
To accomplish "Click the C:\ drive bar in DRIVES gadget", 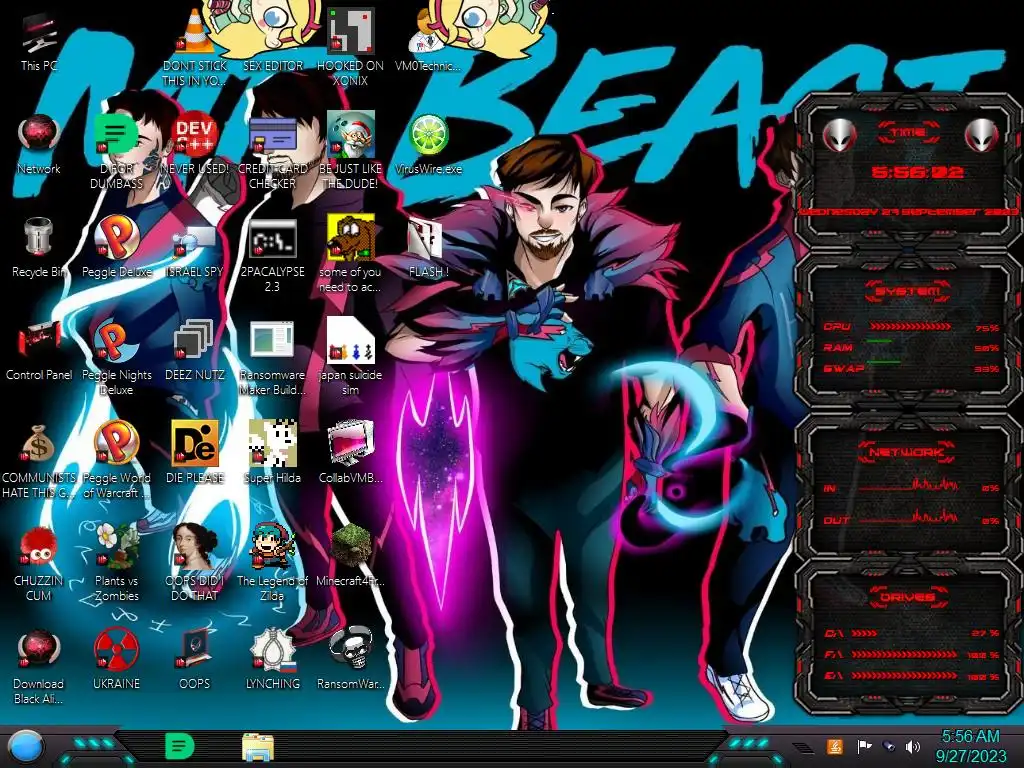I will 864,633.
